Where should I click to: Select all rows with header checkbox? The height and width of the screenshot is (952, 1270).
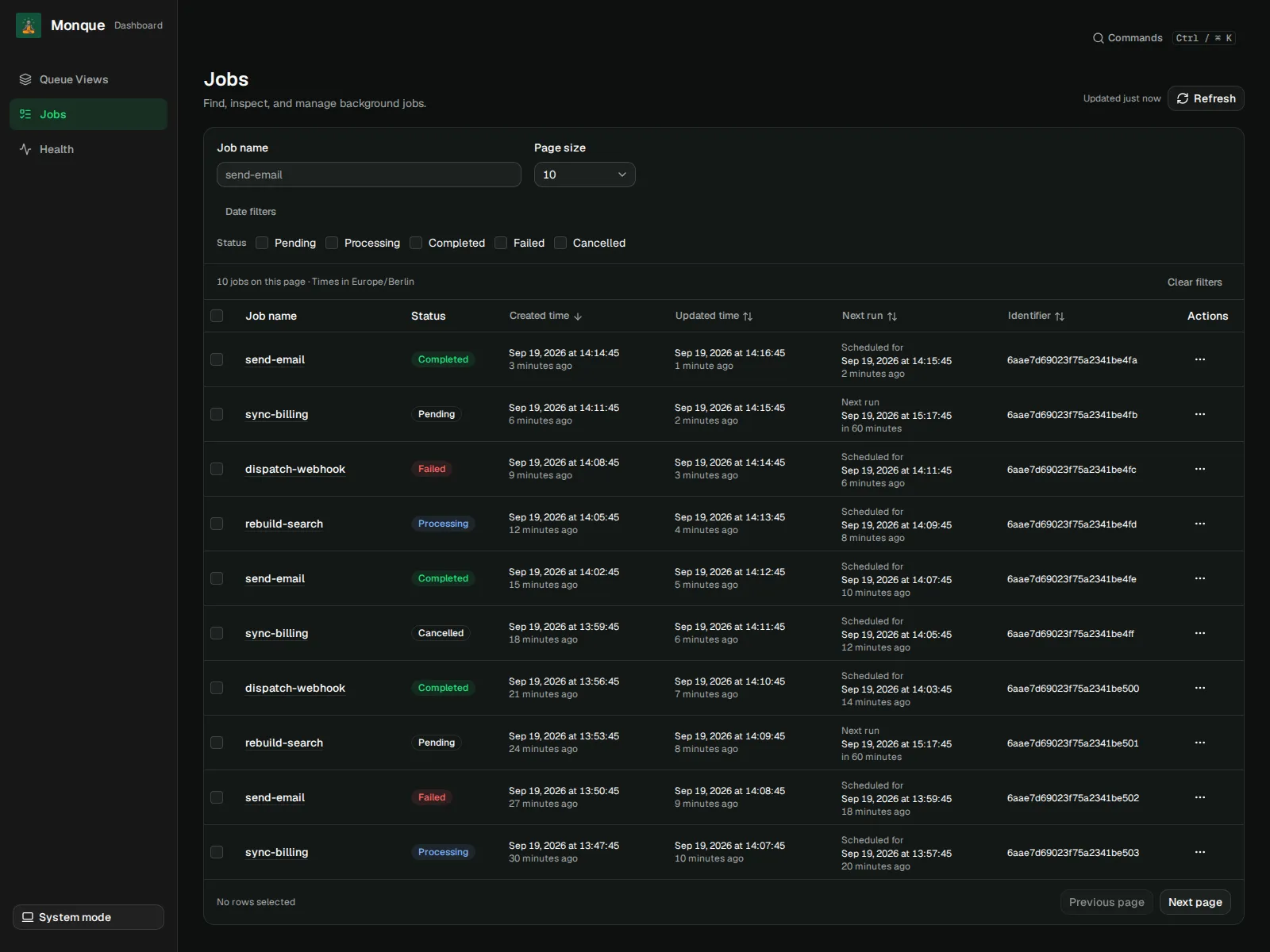pyautogui.click(x=217, y=316)
